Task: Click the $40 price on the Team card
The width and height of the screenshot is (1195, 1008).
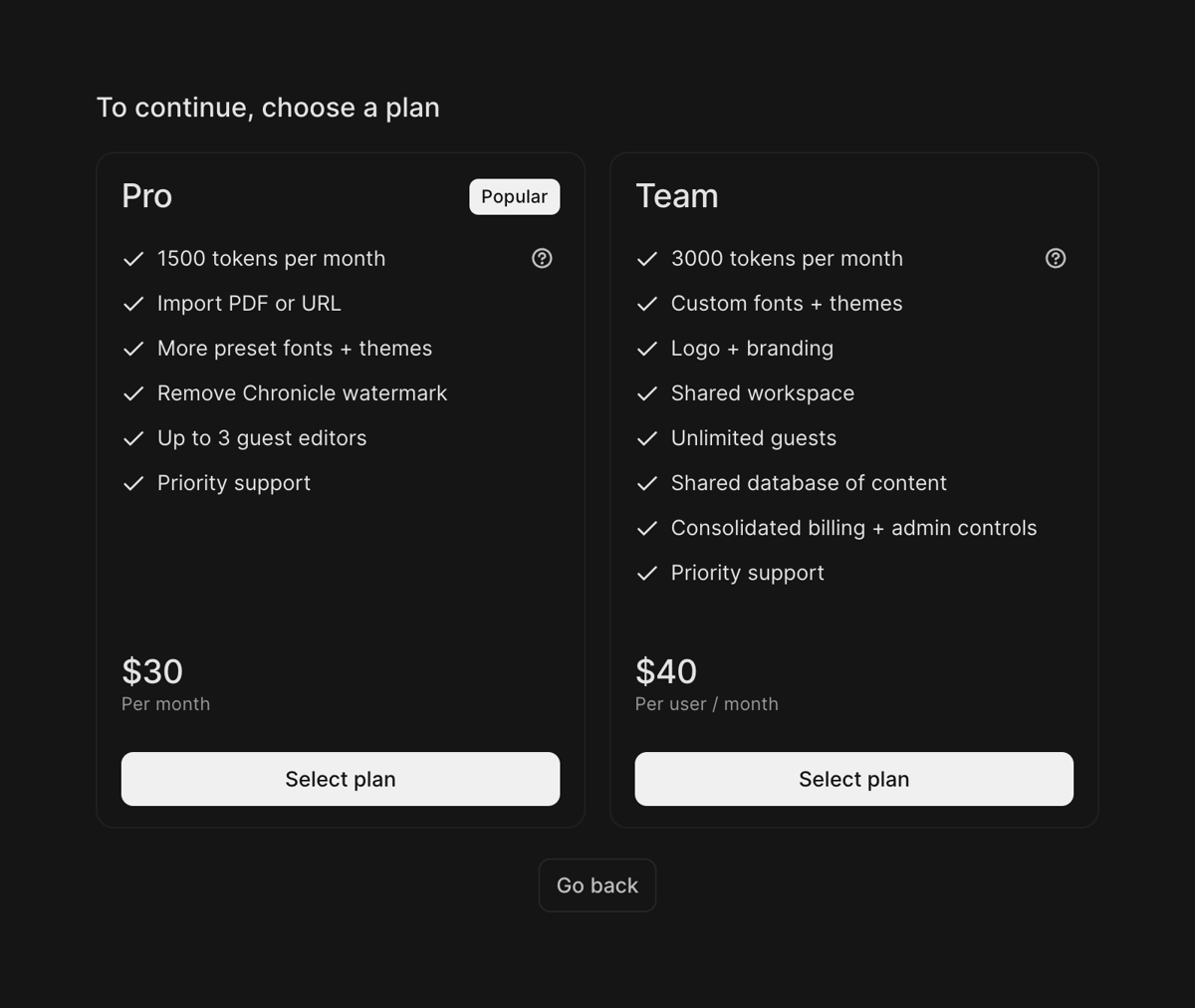Action: [666, 671]
